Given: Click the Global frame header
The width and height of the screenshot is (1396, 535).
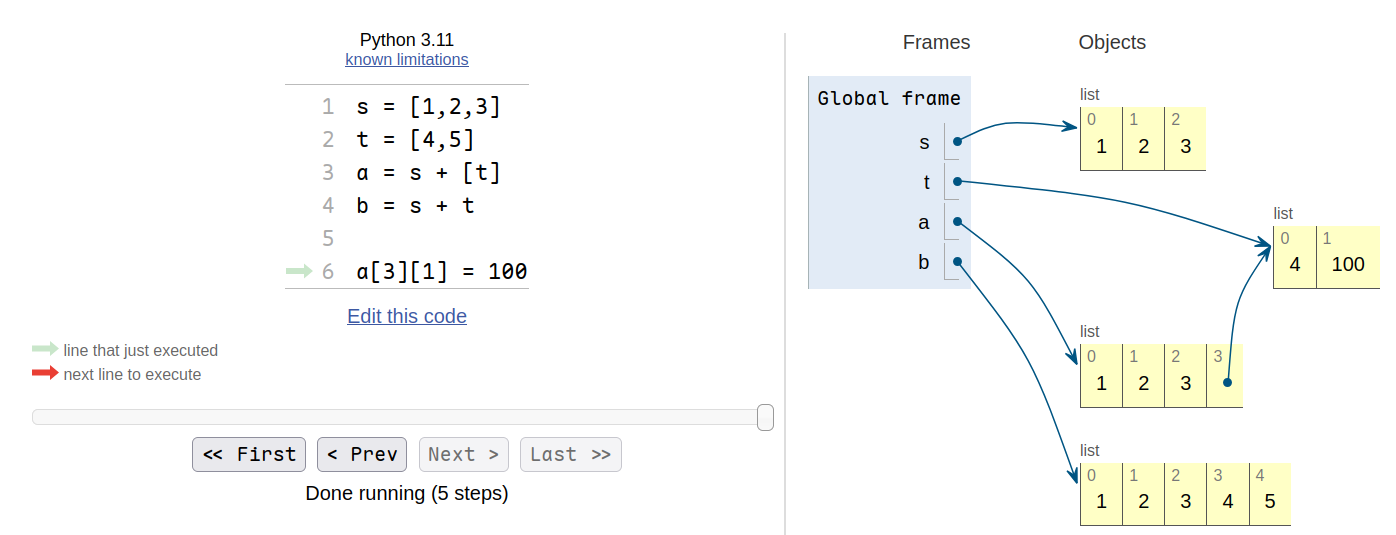Looking at the screenshot, I should (x=889, y=98).
